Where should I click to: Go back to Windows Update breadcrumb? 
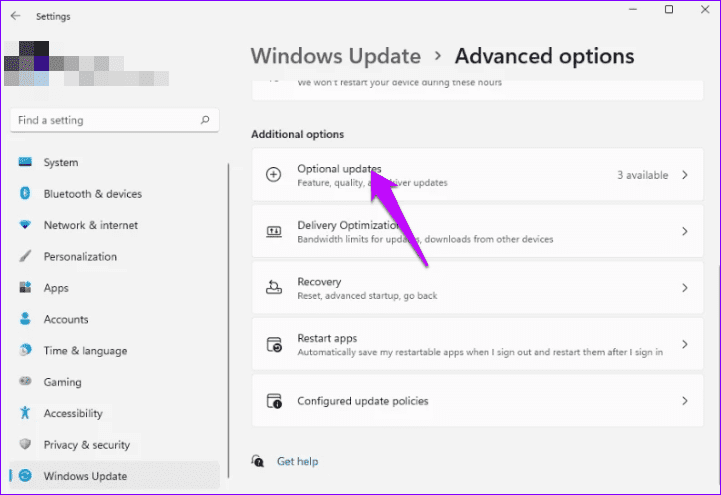[x=335, y=56]
